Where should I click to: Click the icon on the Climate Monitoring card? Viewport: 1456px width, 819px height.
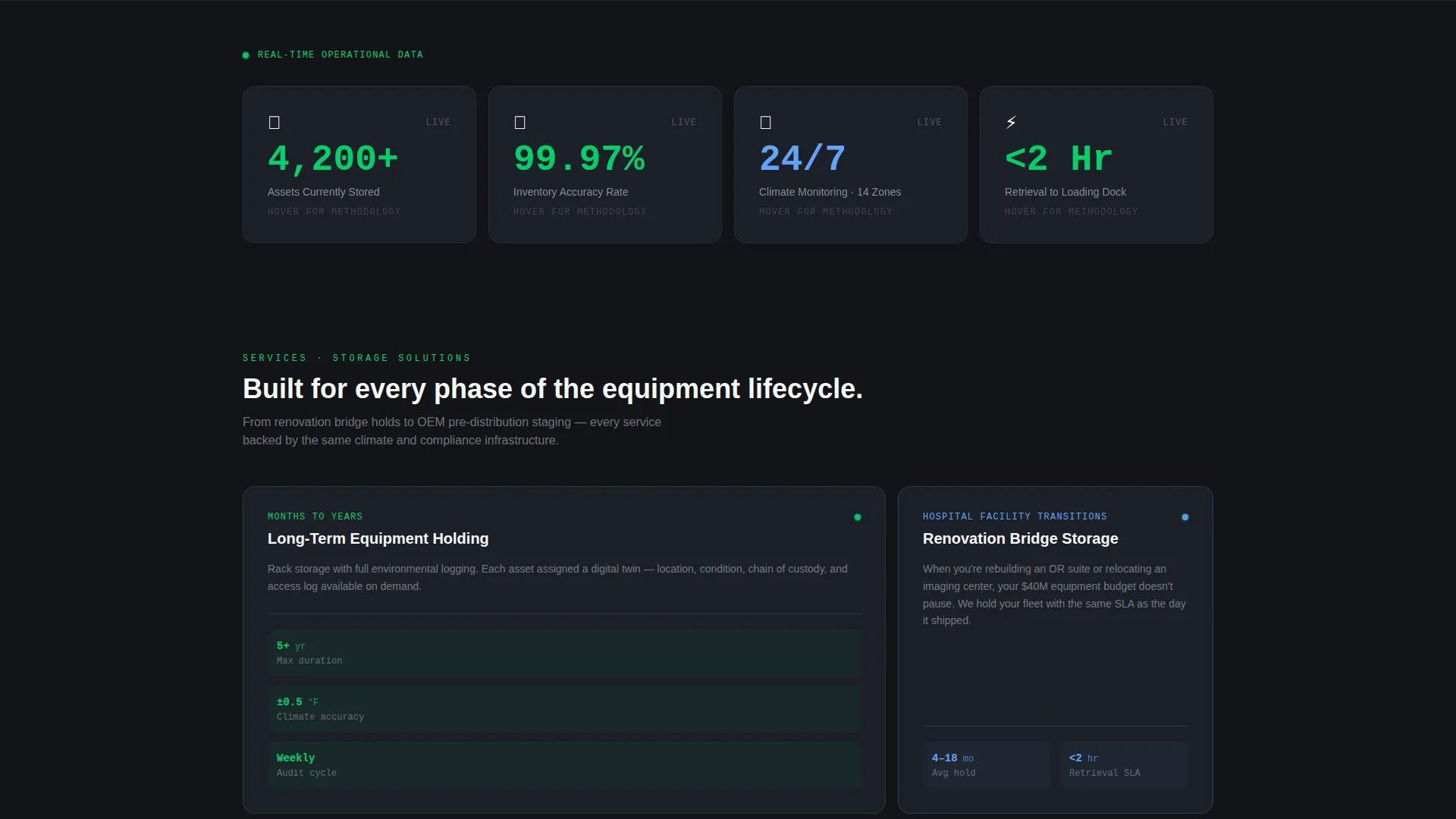(766, 122)
